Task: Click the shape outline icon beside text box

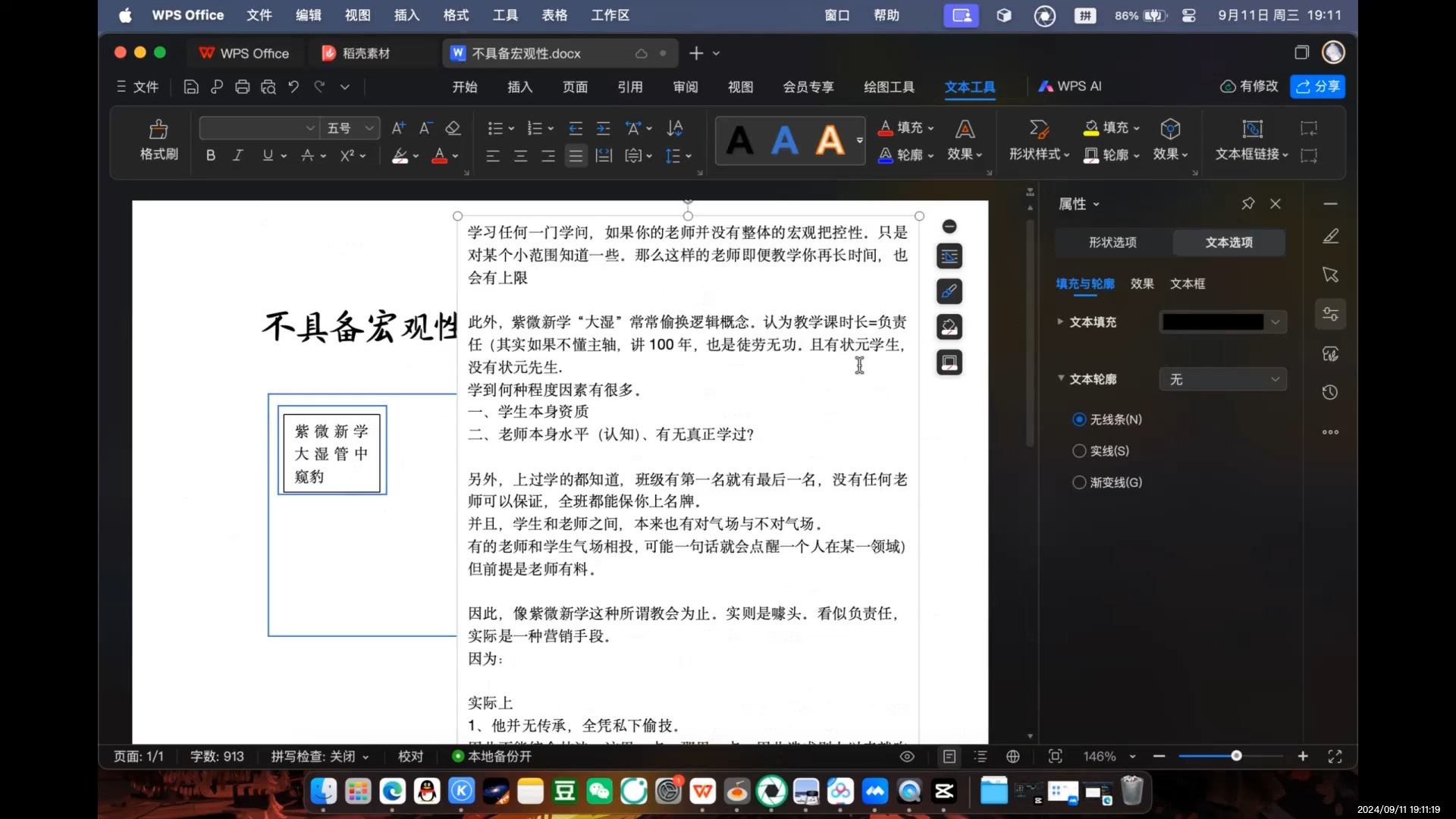Action: (x=949, y=362)
